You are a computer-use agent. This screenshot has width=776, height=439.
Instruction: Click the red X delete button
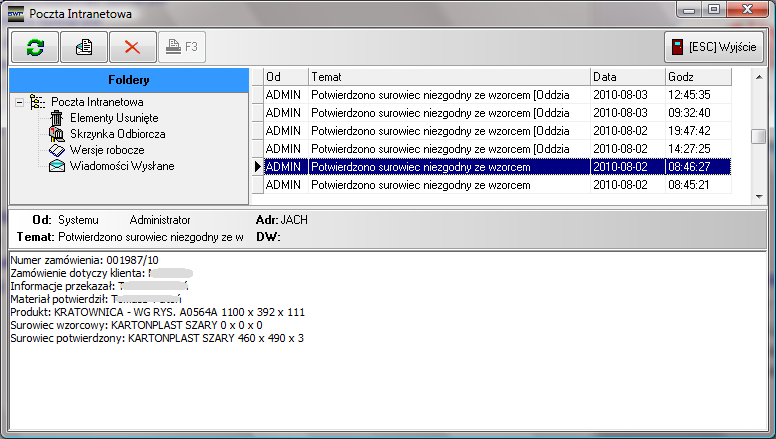(x=133, y=47)
